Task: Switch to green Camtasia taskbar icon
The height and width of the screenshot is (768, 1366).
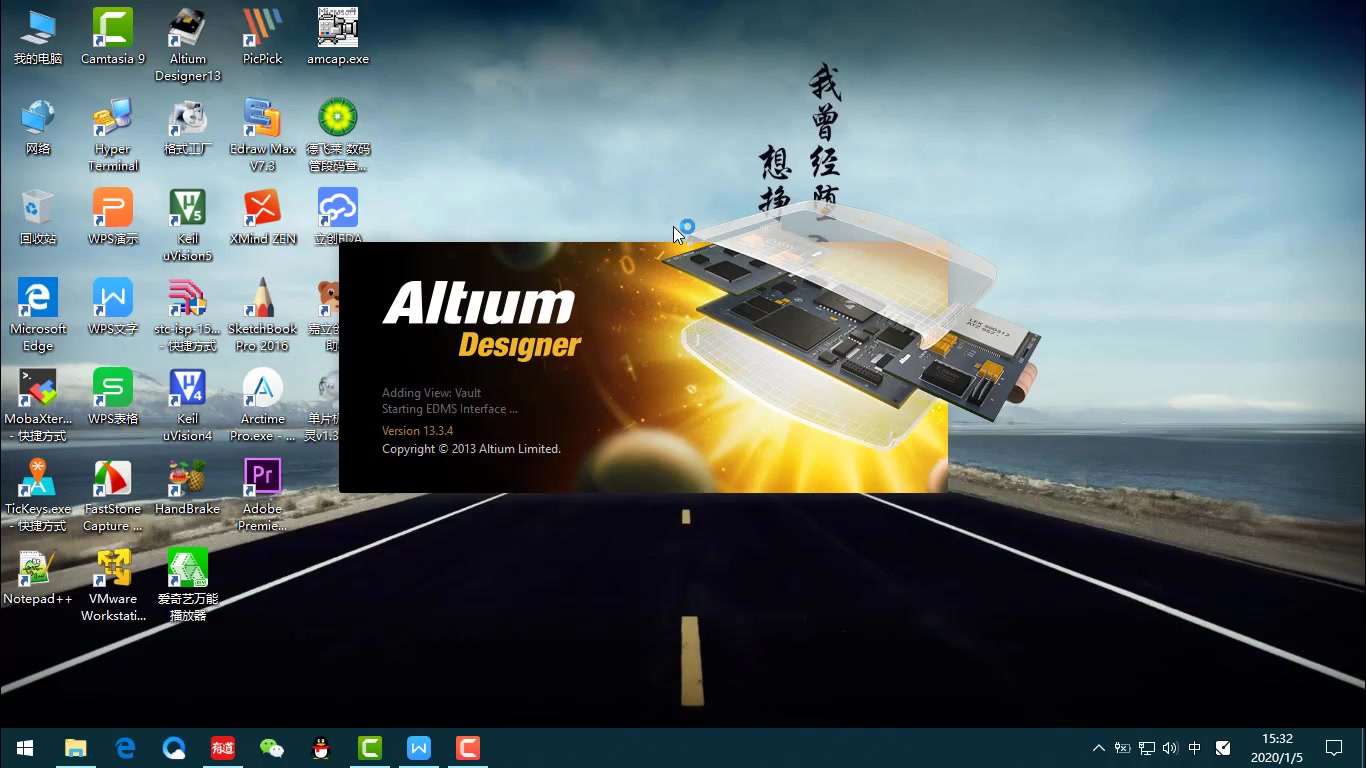Action: tap(370, 748)
